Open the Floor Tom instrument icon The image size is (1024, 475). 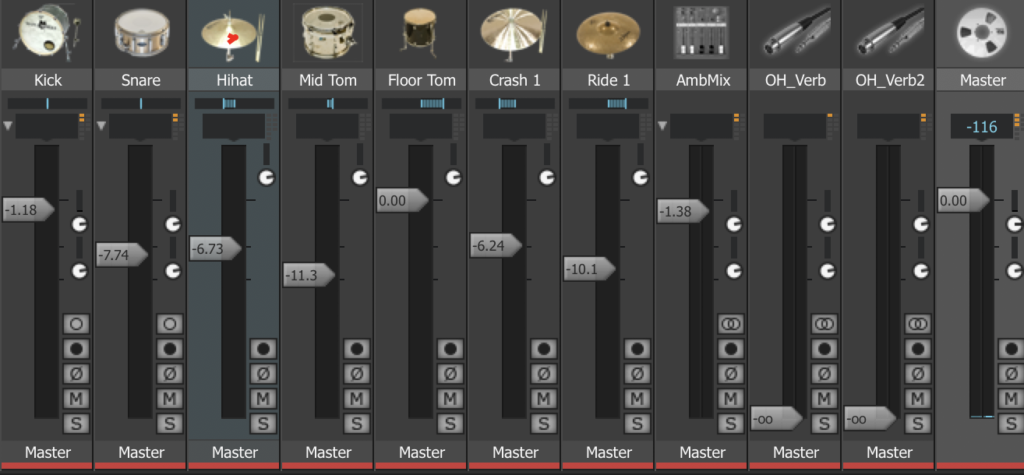(420, 32)
